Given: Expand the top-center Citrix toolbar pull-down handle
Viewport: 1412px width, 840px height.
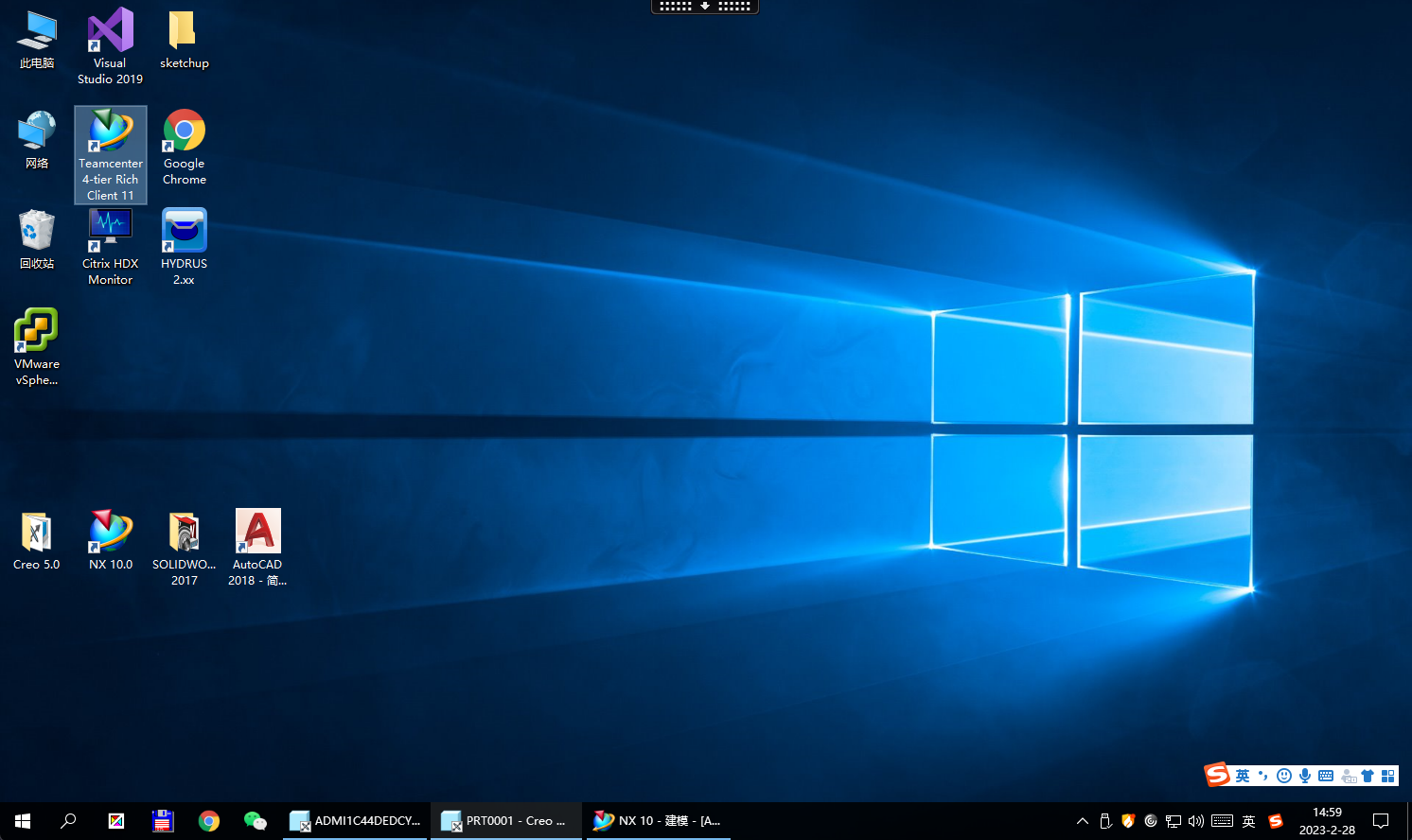Looking at the screenshot, I should pyautogui.click(x=705, y=7).
